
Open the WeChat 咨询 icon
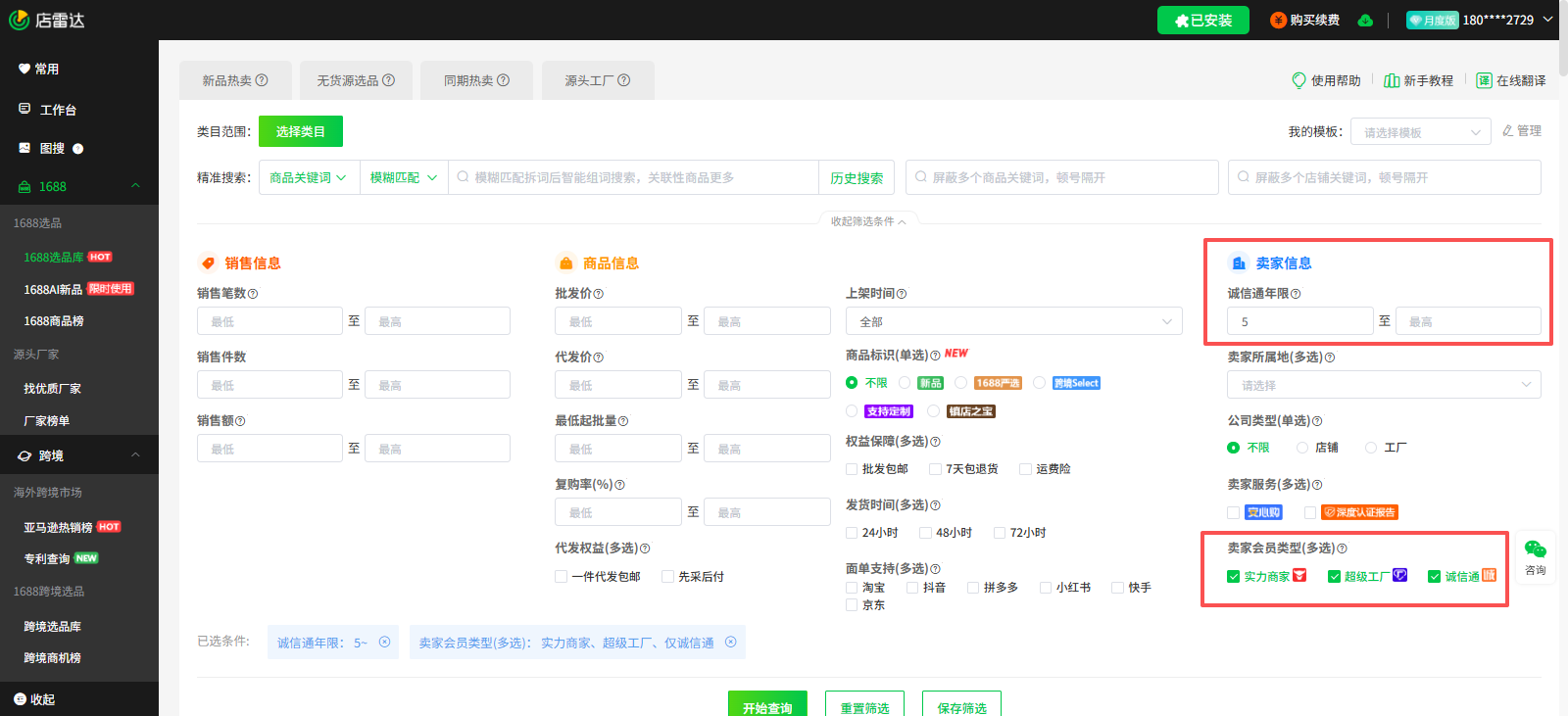pyautogui.click(x=1536, y=549)
